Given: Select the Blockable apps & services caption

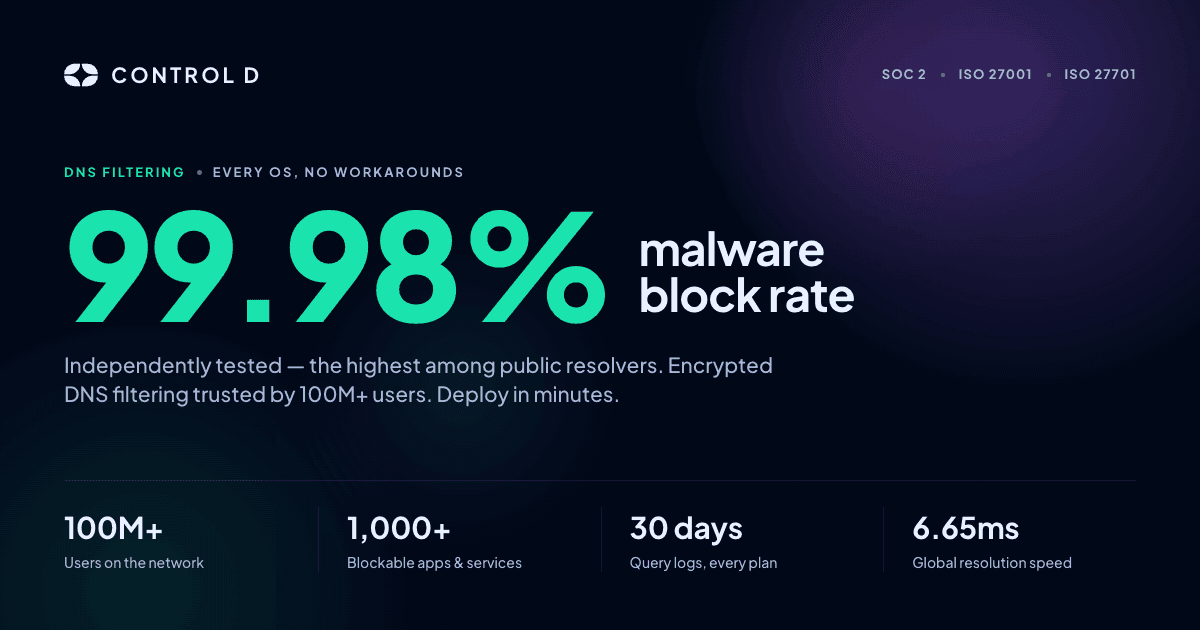Looking at the screenshot, I should (x=434, y=563).
